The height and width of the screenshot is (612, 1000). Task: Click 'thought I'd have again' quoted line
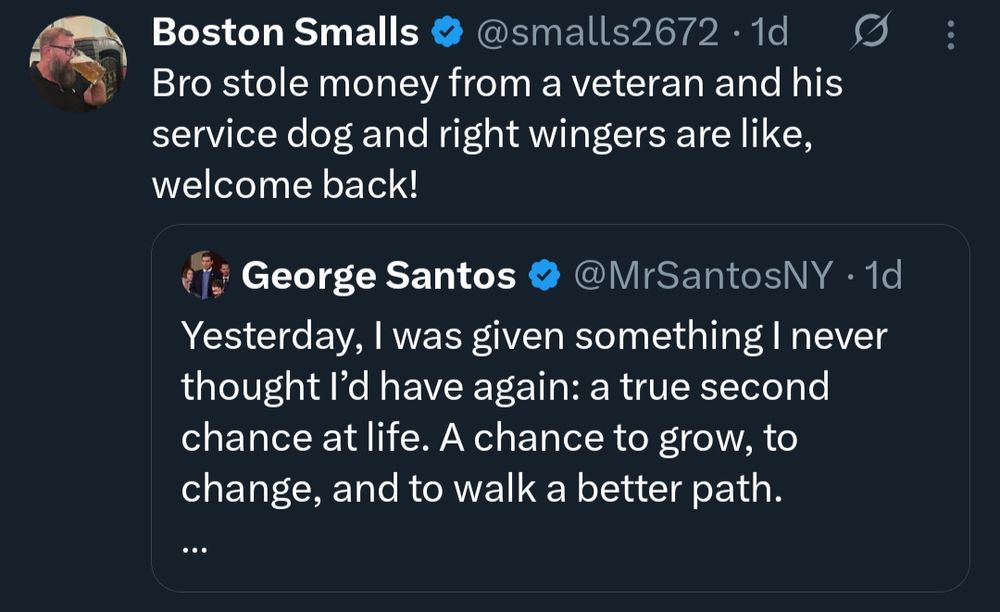click(505, 387)
